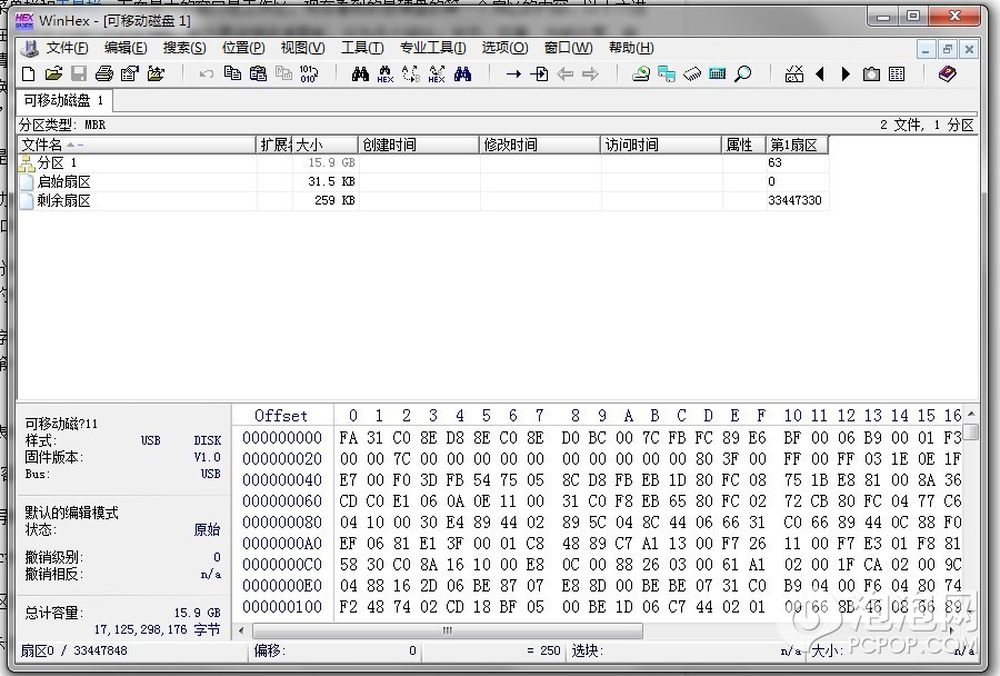Open the file Properties toolbar icon
Viewport: 1000px width, 676px height.
pos(129,74)
